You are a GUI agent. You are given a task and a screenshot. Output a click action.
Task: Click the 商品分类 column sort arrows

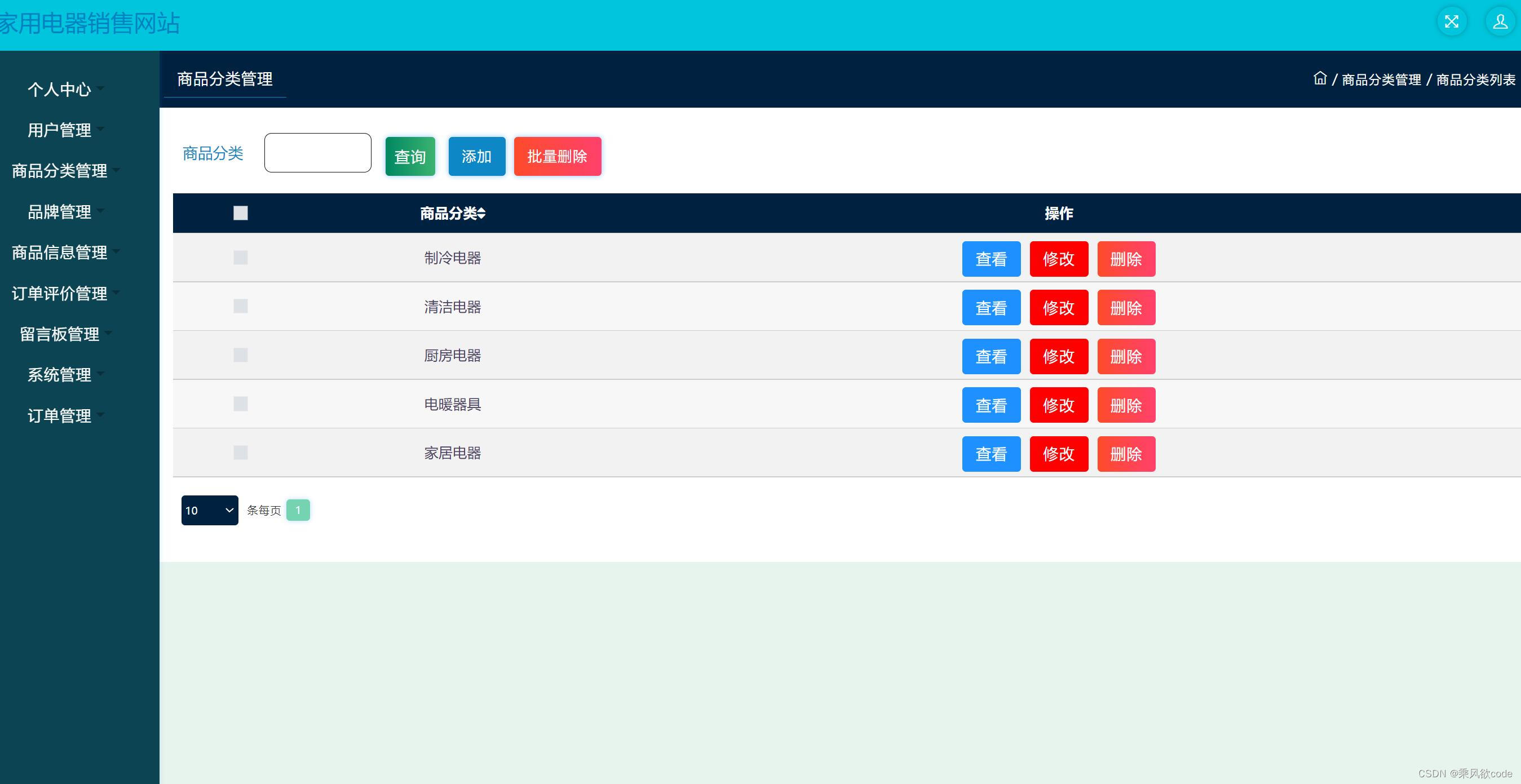click(x=482, y=214)
